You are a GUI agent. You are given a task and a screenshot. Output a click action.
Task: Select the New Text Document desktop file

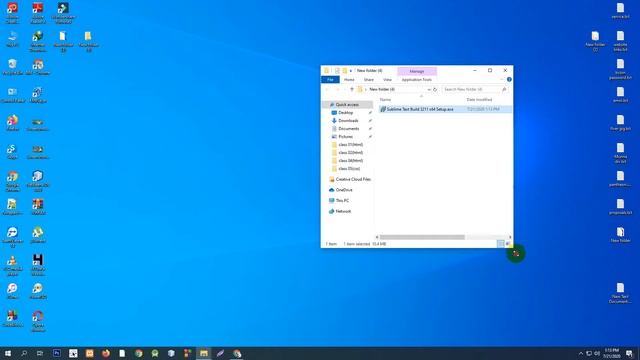pyautogui.click(x=620, y=293)
